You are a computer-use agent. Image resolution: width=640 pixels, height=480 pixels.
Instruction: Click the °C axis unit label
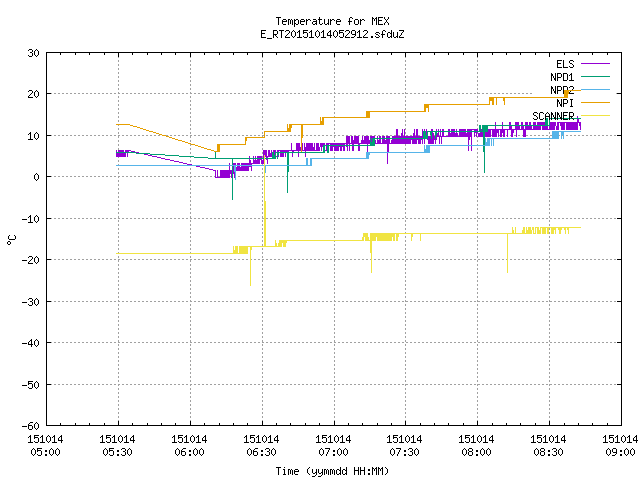point(12,240)
